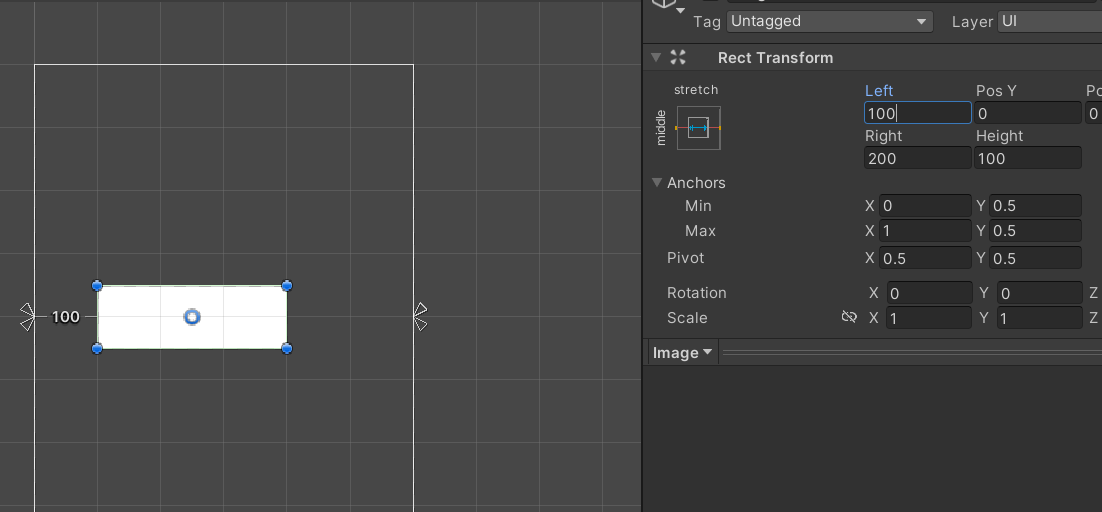Click the Anchors Min Y field
The height and width of the screenshot is (512, 1102).
pos(1035,206)
